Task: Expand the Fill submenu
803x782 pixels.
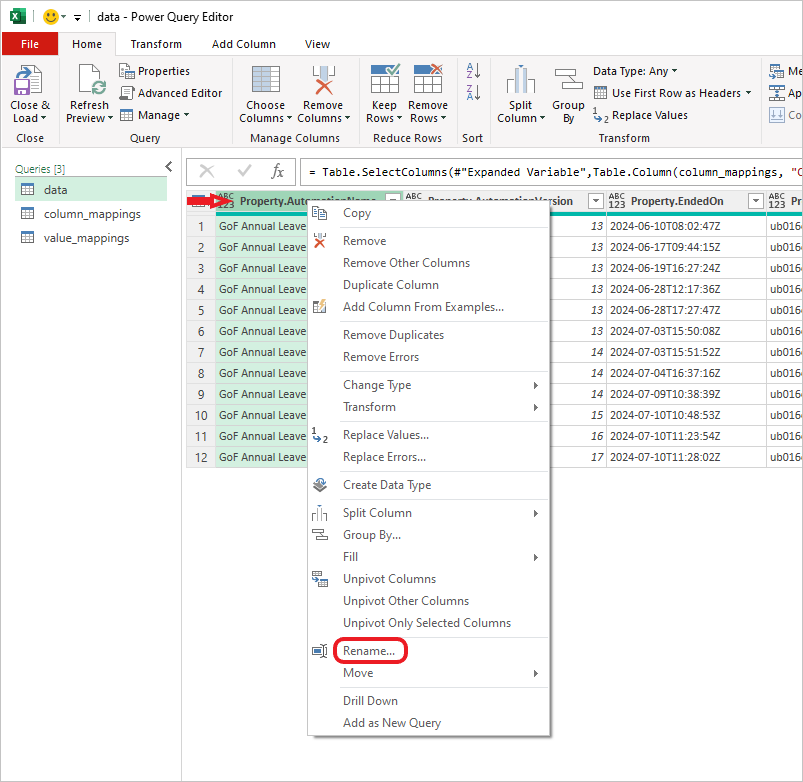Action: click(x=535, y=557)
